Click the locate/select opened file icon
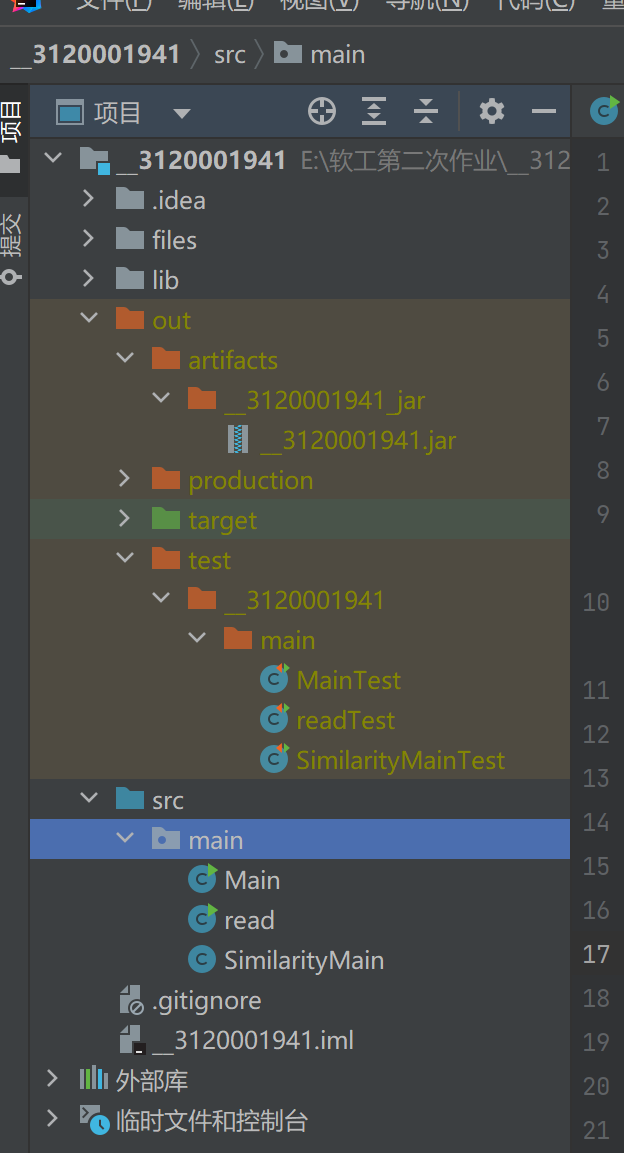Image resolution: width=624 pixels, height=1153 pixels. 322,112
